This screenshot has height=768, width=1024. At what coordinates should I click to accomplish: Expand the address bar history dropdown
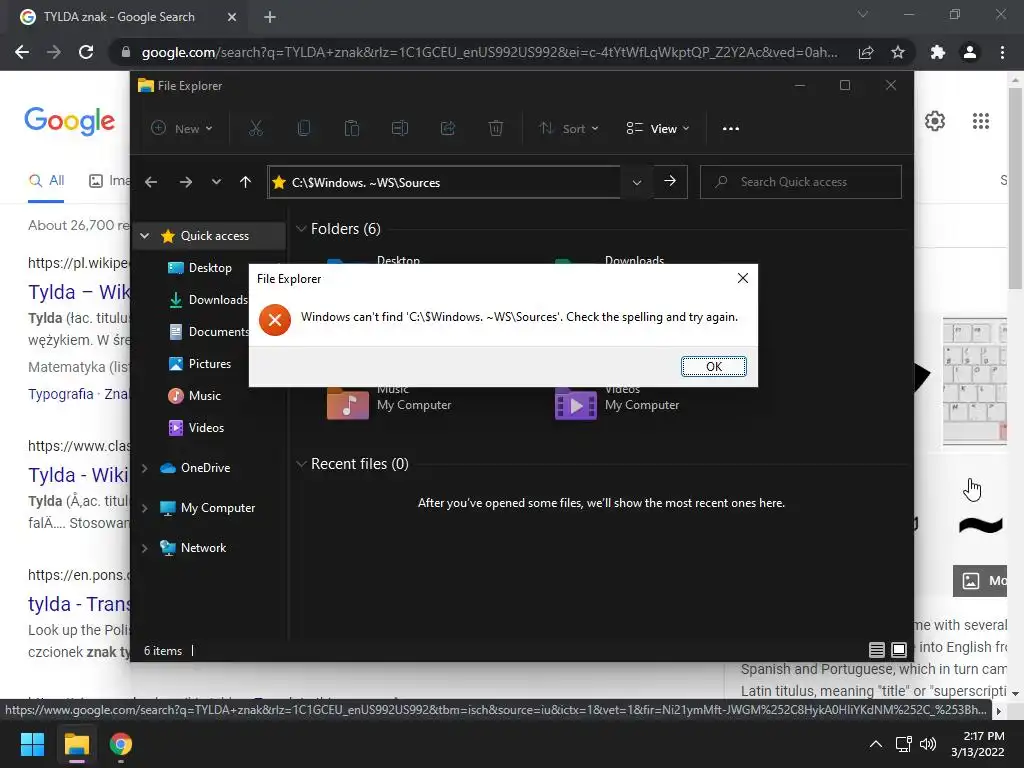click(637, 182)
